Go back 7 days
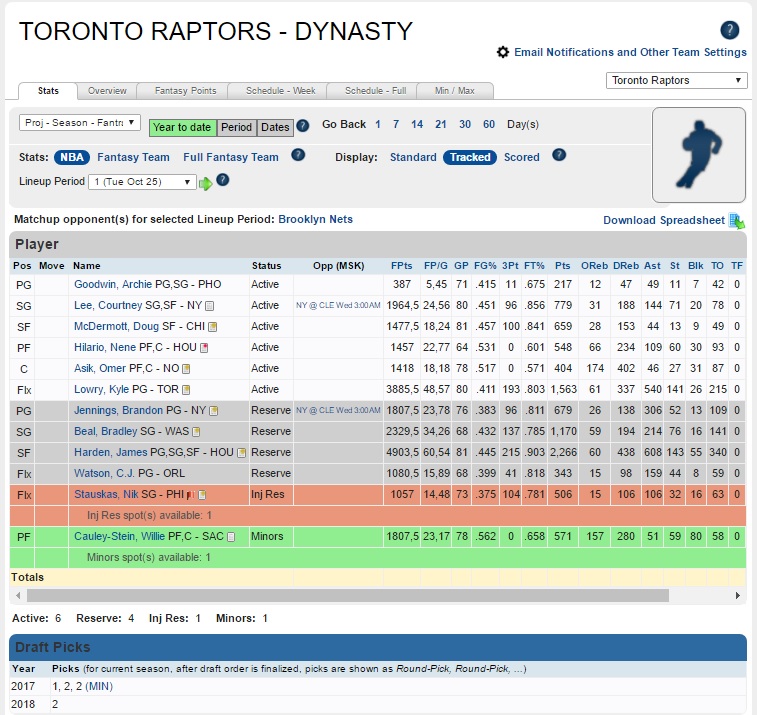 coord(396,125)
